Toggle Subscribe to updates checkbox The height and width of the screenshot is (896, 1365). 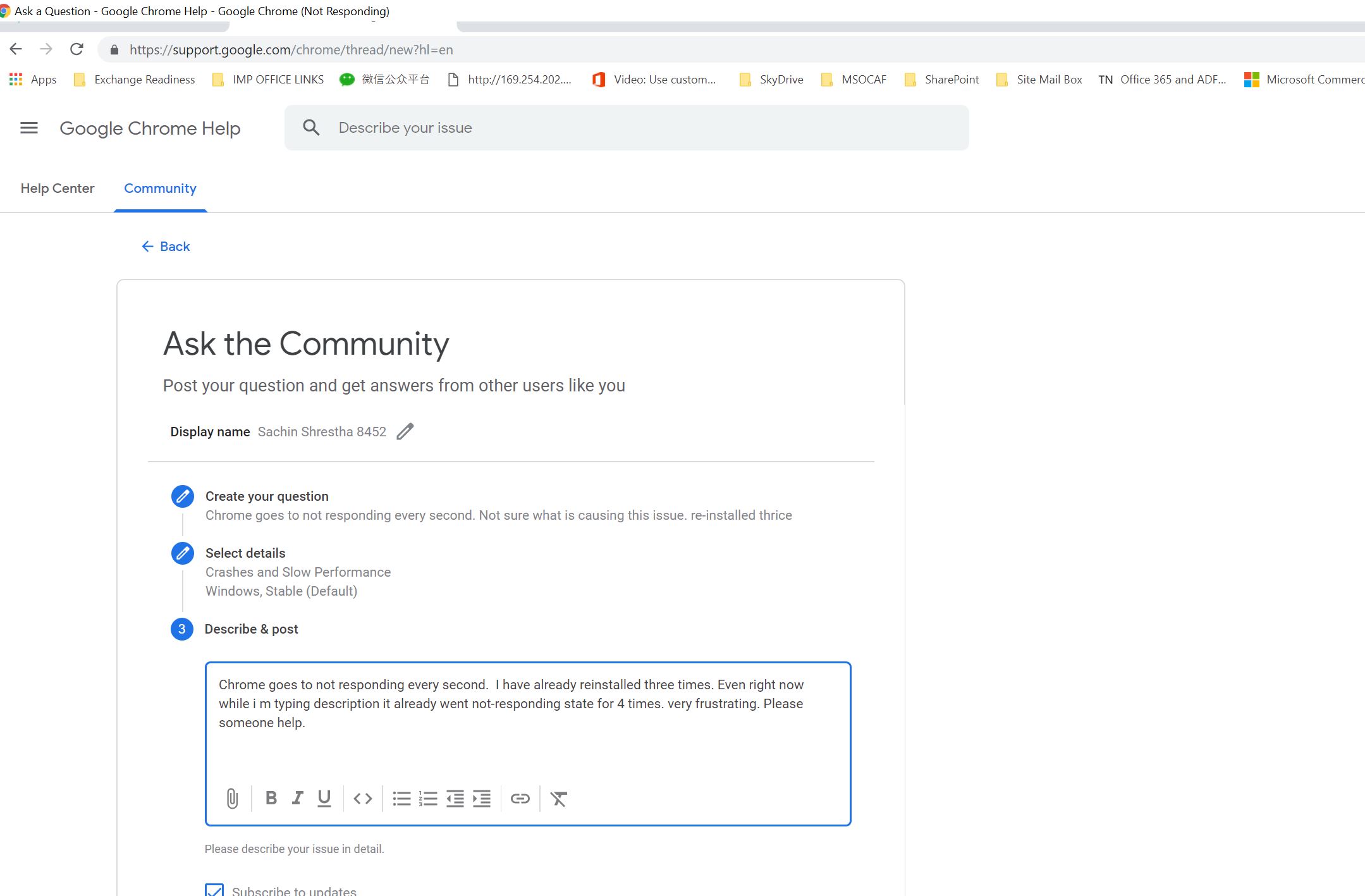point(214,890)
